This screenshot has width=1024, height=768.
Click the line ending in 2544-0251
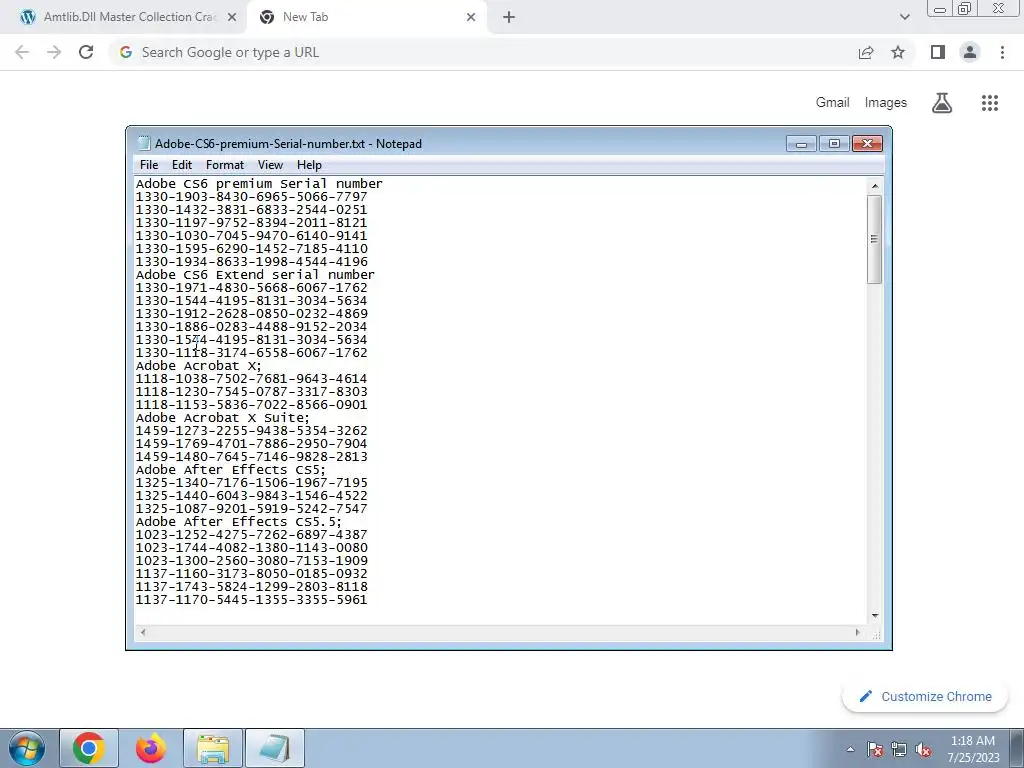click(251, 210)
